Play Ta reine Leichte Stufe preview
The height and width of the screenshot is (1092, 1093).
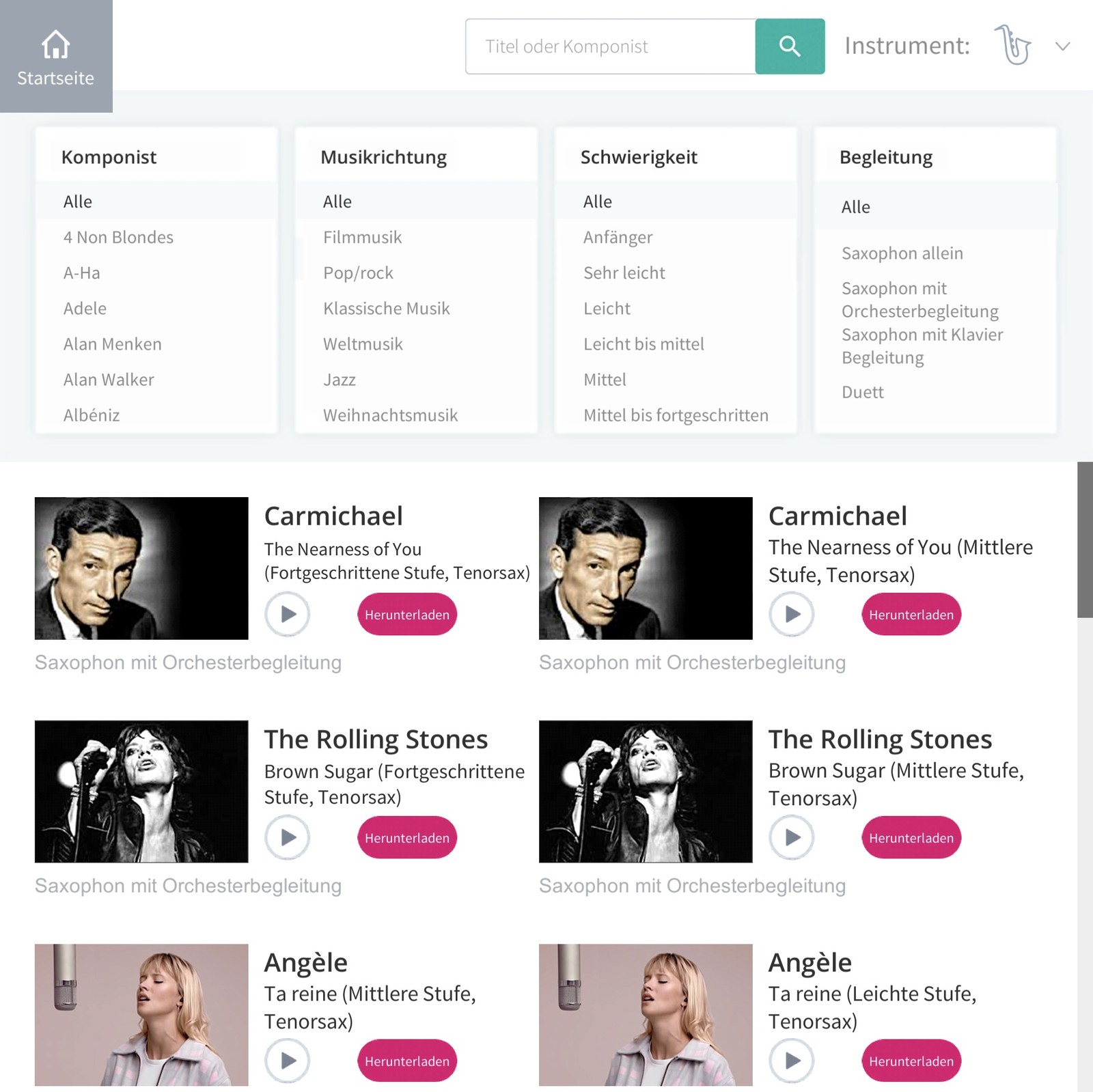[792, 1061]
